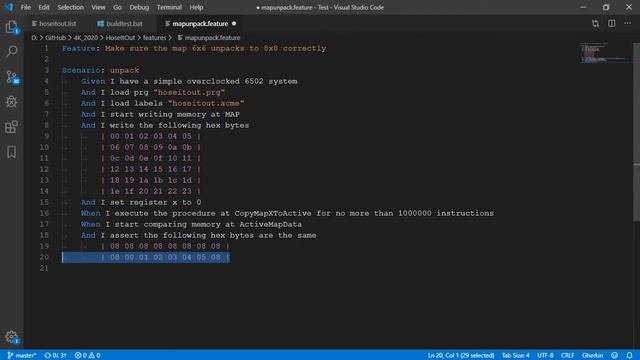Synchronize changes in status bar
640x360 pixels.
(x=55, y=356)
